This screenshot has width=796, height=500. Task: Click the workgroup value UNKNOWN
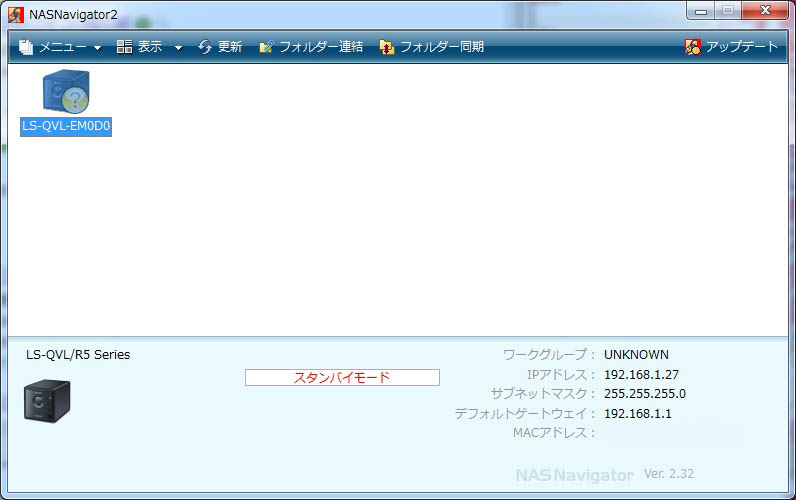point(636,355)
